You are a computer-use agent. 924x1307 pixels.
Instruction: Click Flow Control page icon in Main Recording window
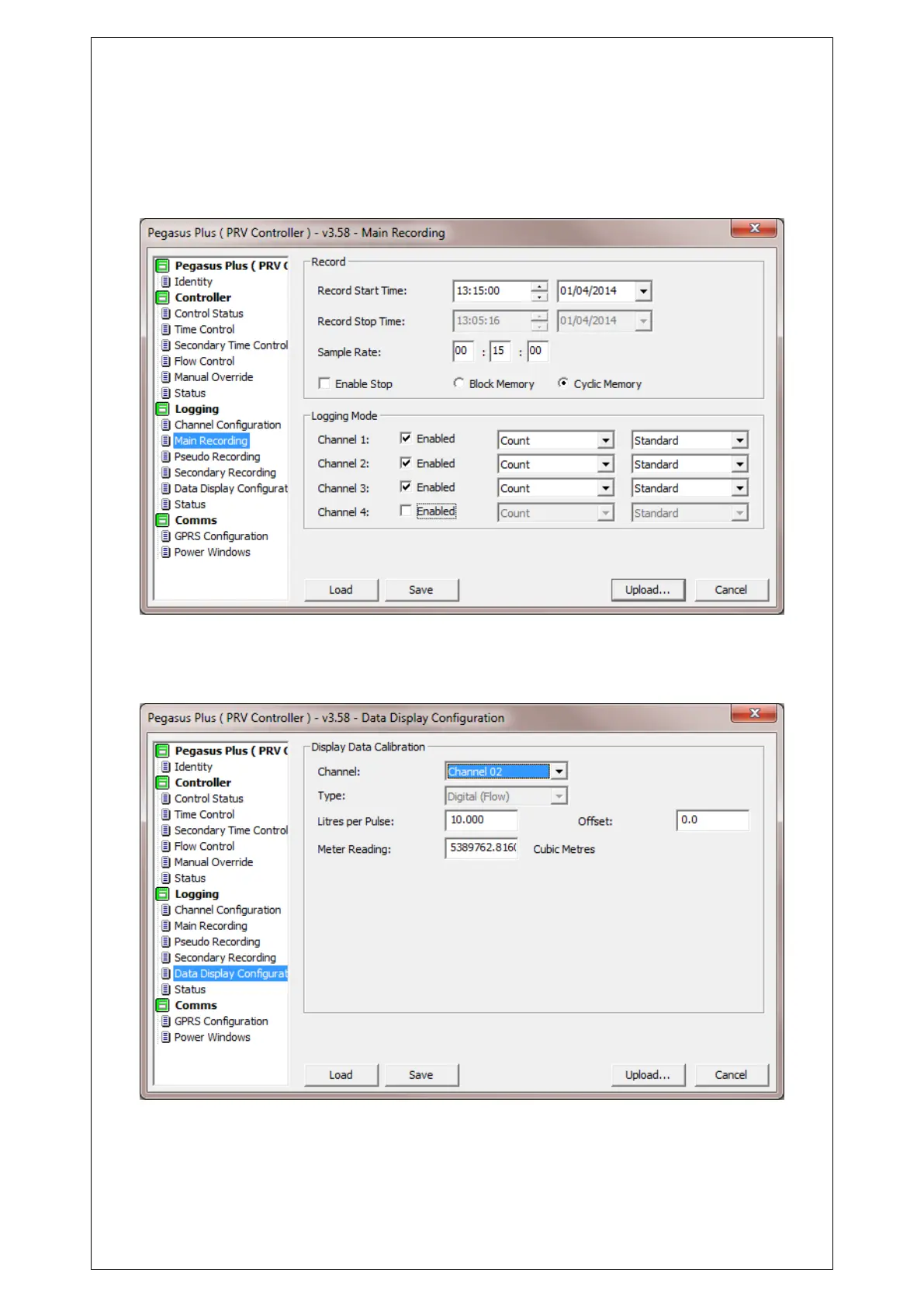pyautogui.click(x=165, y=361)
